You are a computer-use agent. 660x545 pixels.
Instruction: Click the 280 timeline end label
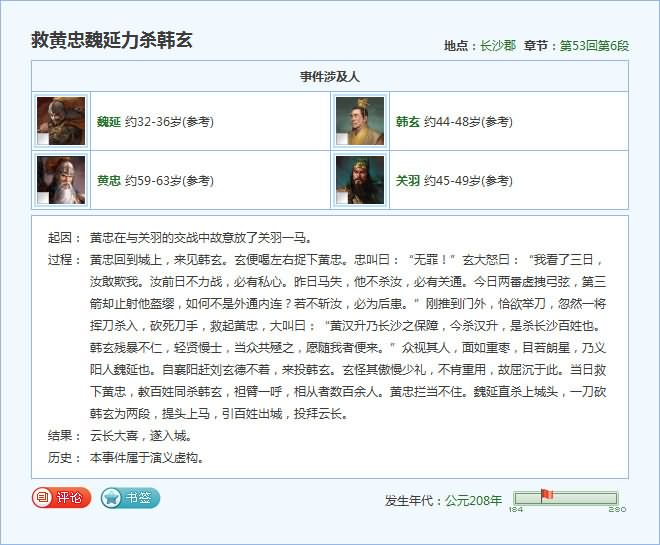(617, 510)
